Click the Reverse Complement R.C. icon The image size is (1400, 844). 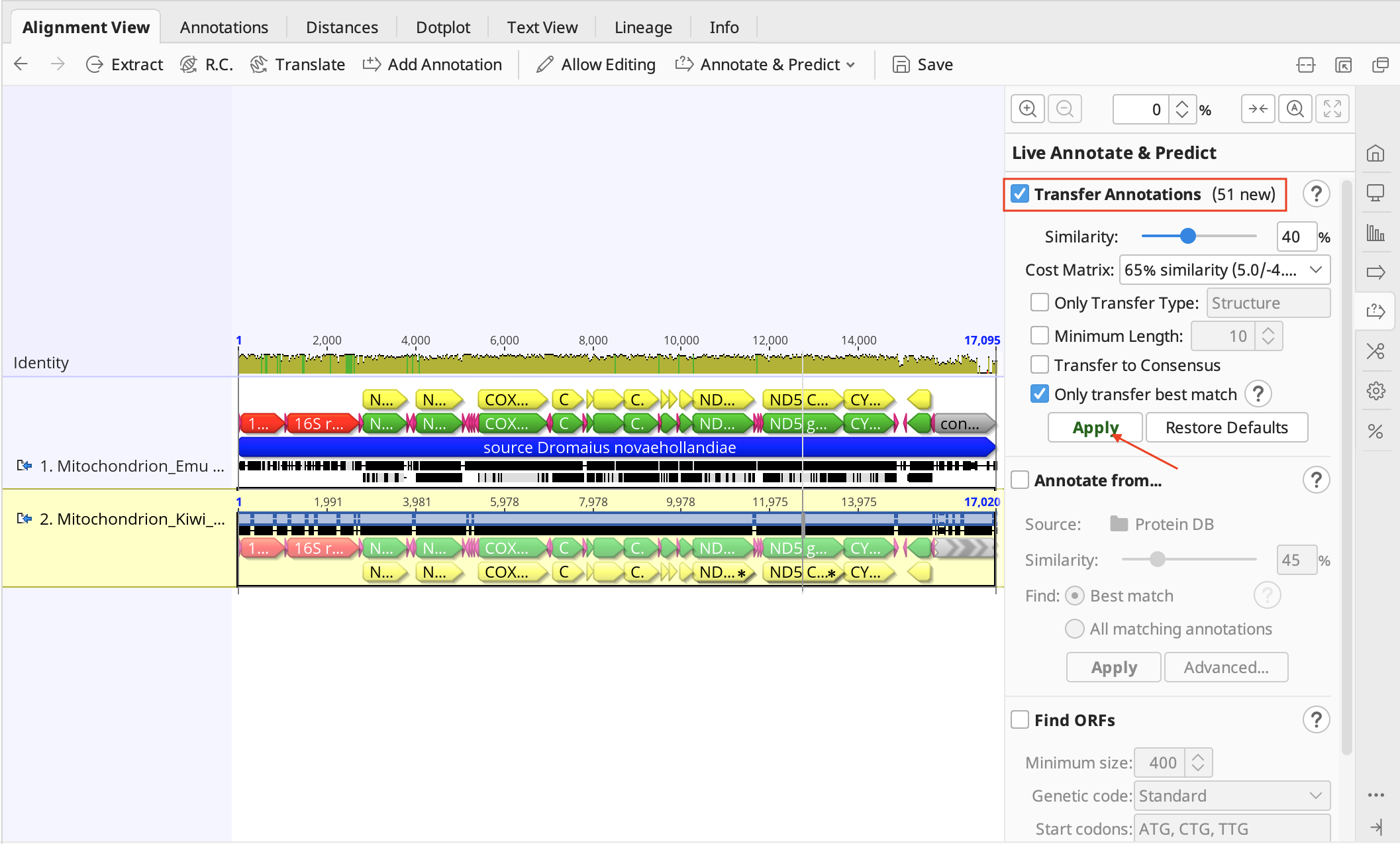(189, 64)
